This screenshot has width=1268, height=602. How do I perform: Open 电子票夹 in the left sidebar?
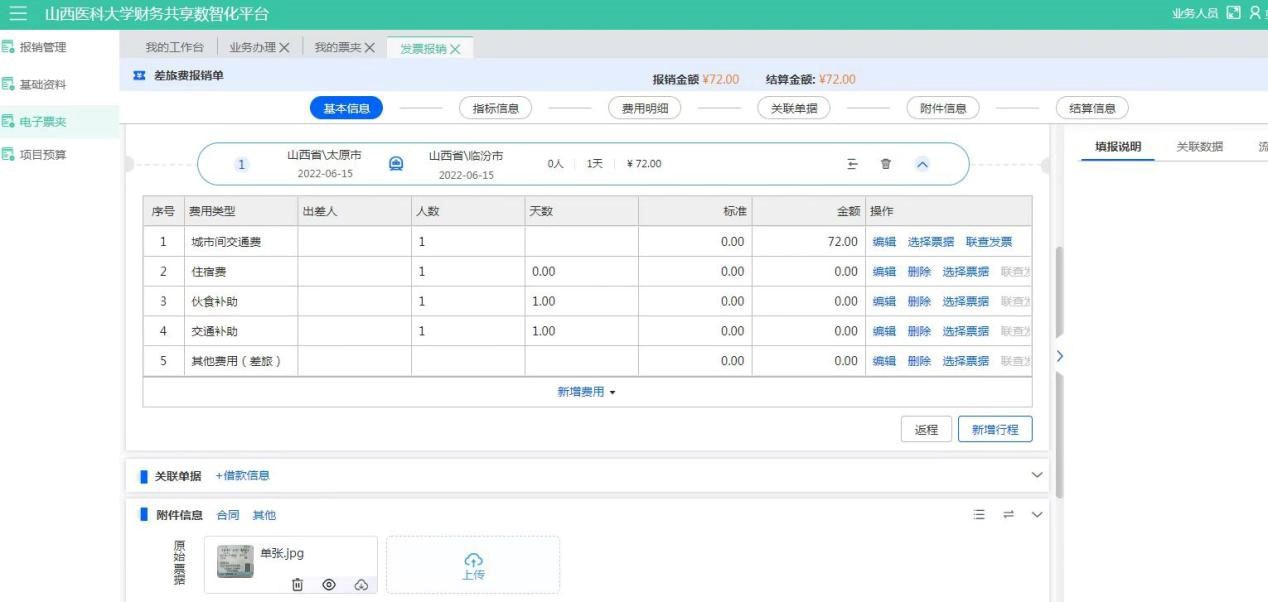click(x=43, y=122)
